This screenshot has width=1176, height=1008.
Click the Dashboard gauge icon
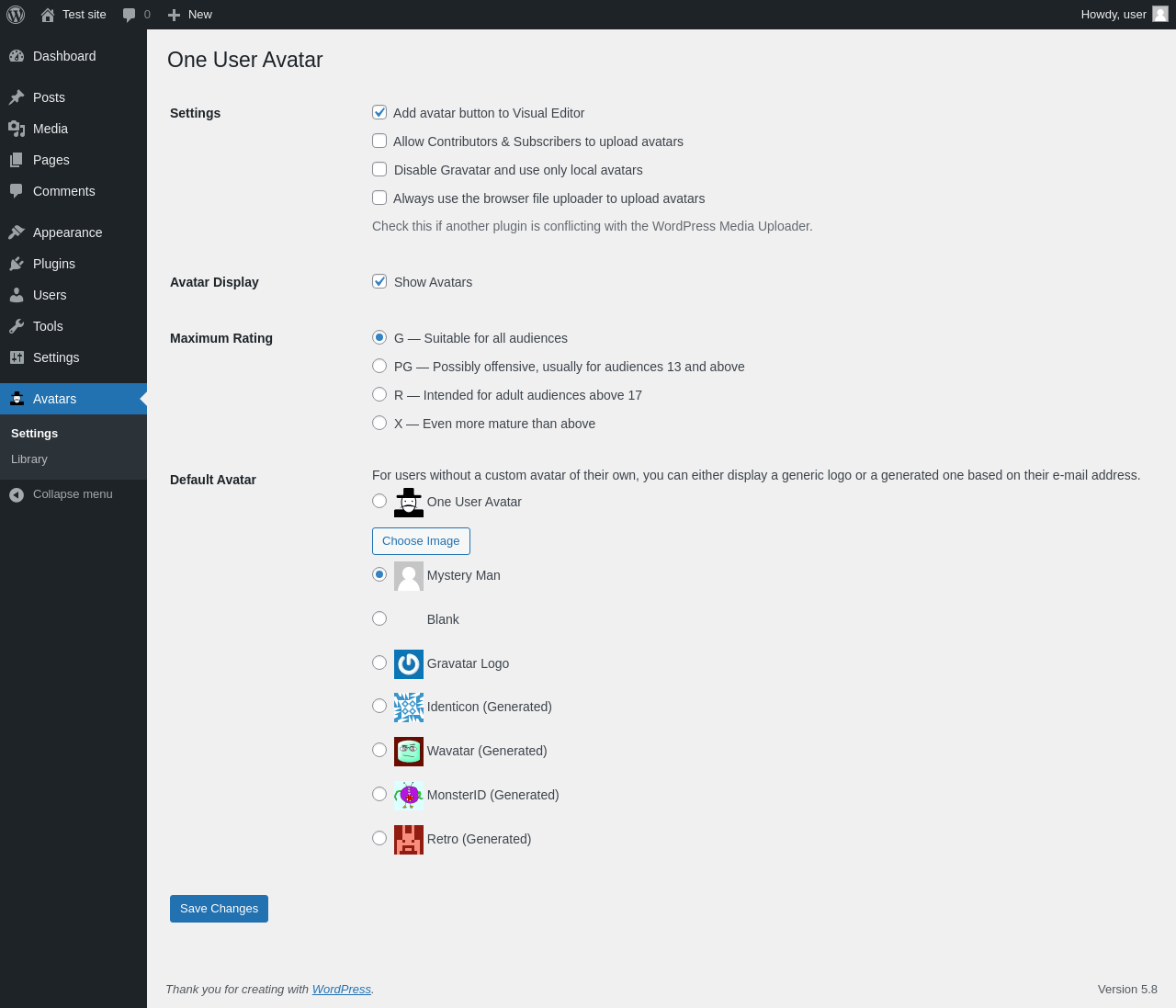17,56
